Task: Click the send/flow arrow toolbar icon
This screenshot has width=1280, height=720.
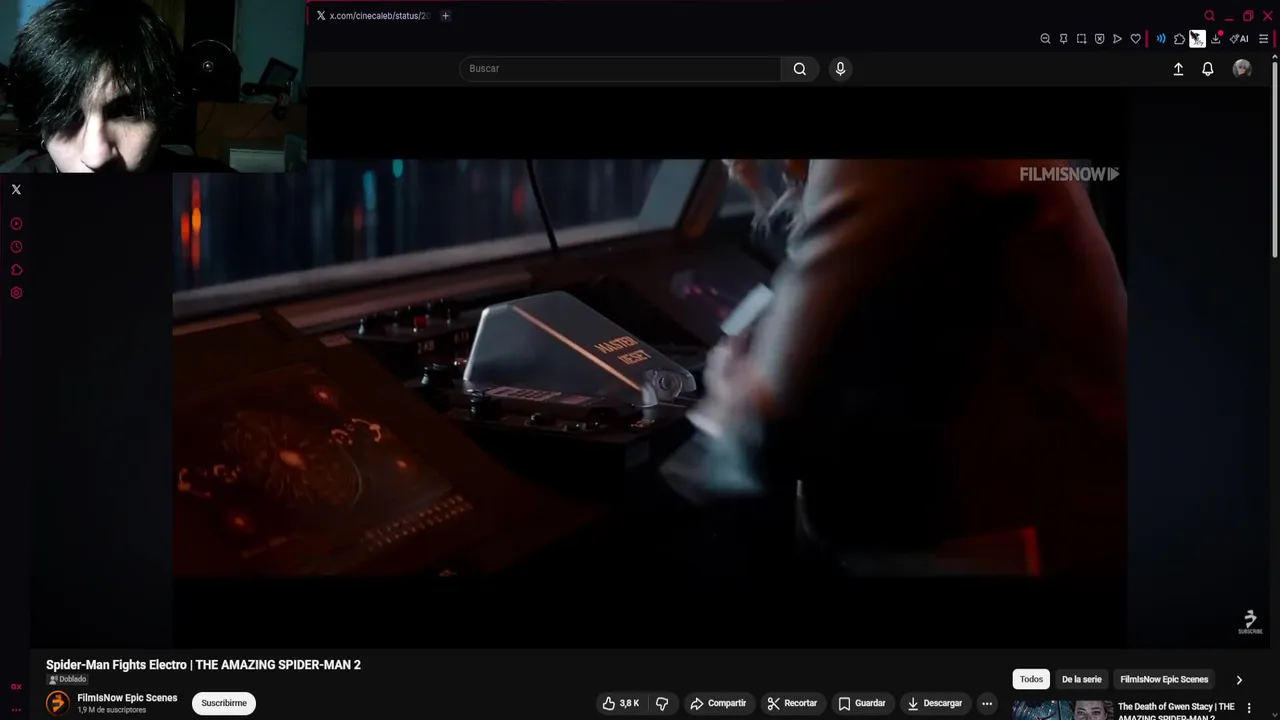Action: [1117, 39]
